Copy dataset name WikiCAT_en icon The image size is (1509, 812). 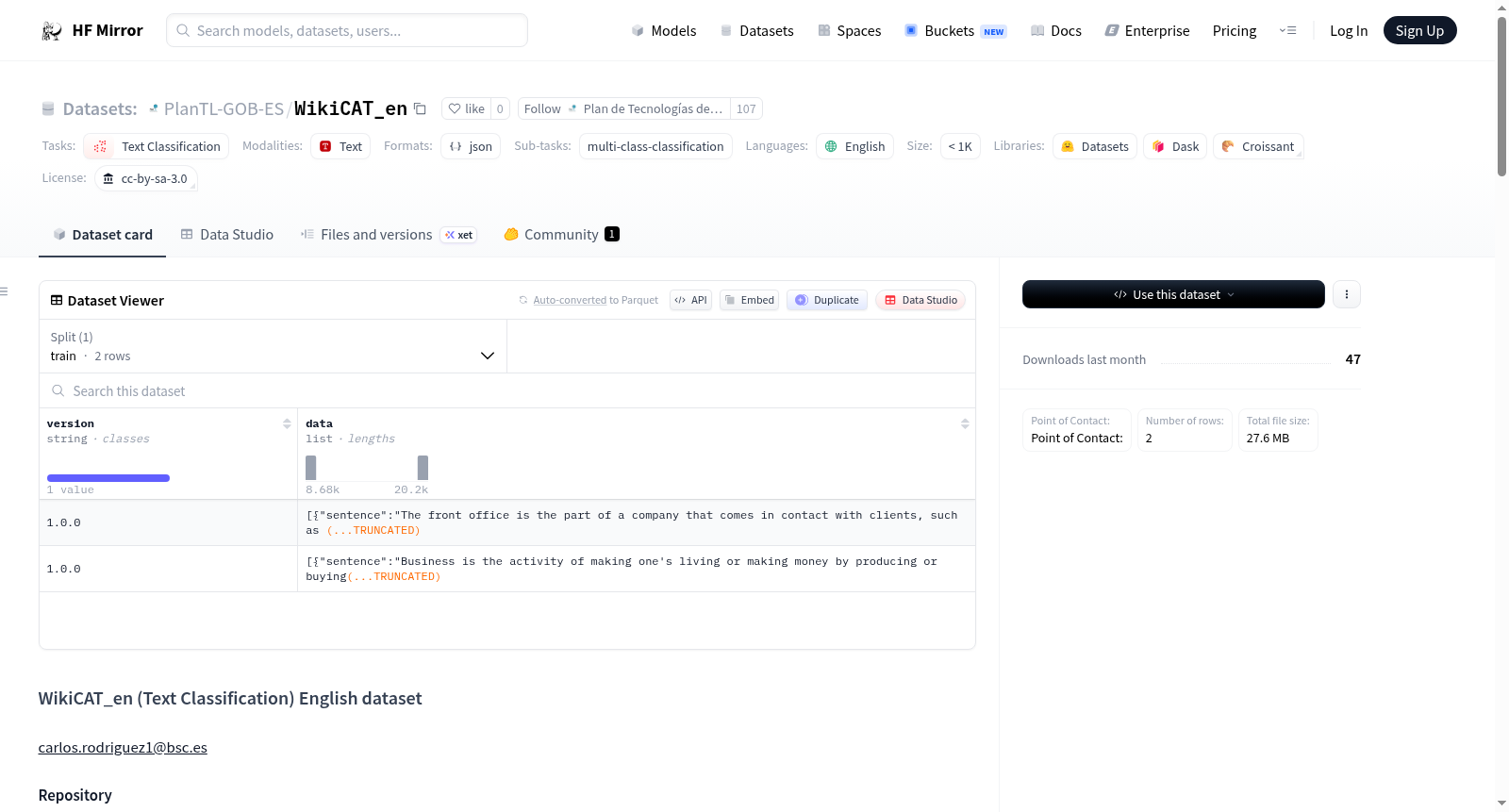coord(421,108)
